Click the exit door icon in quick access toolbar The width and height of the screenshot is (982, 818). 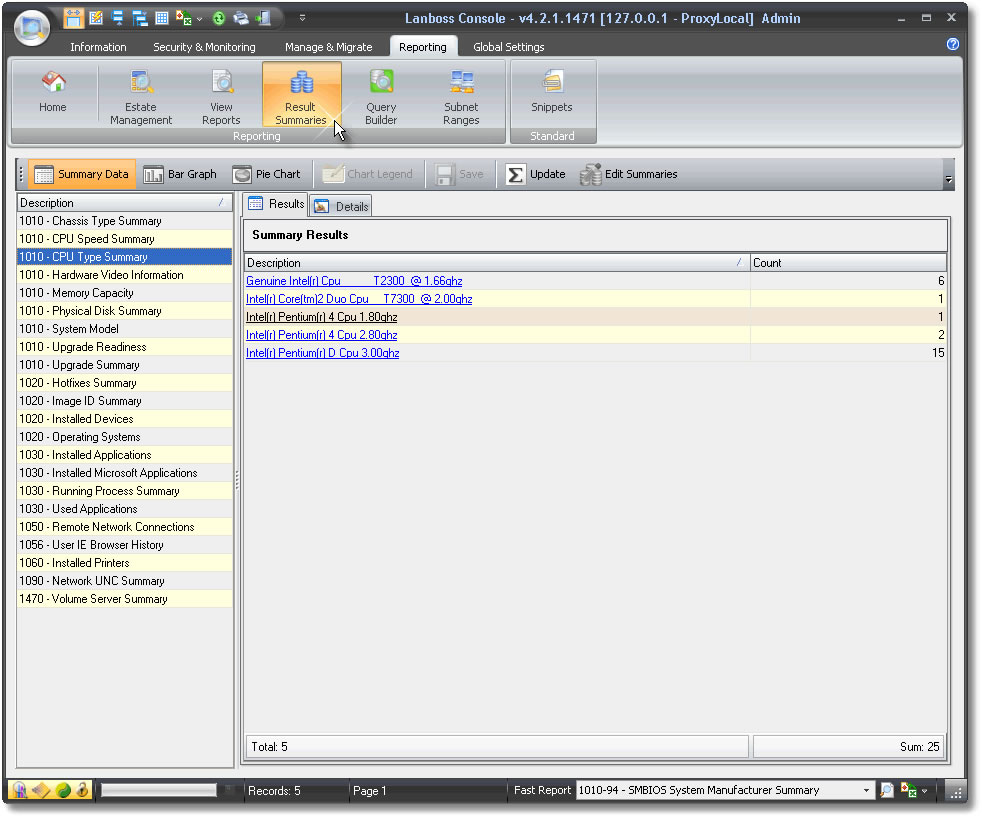[264, 18]
